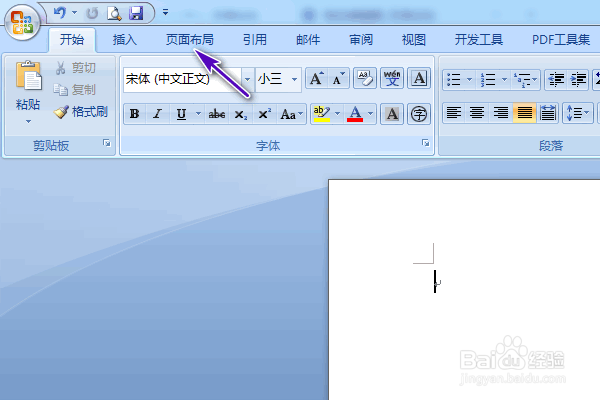600x400 pixels.
Task: Switch to the 开始 tab
Action: pyautogui.click(x=72, y=39)
